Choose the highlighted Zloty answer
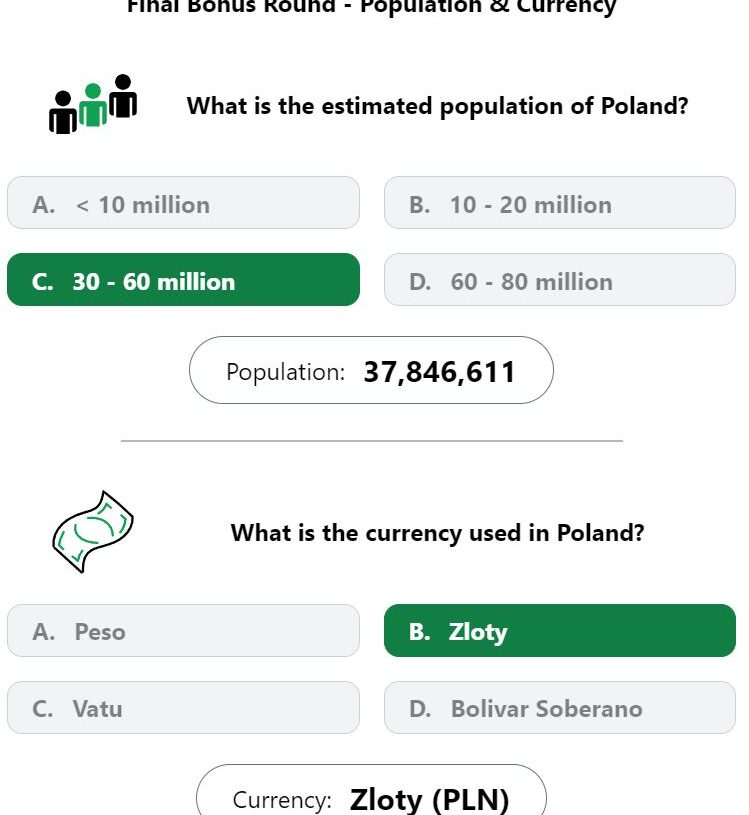This screenshot has width=749, height=815. 560,630
